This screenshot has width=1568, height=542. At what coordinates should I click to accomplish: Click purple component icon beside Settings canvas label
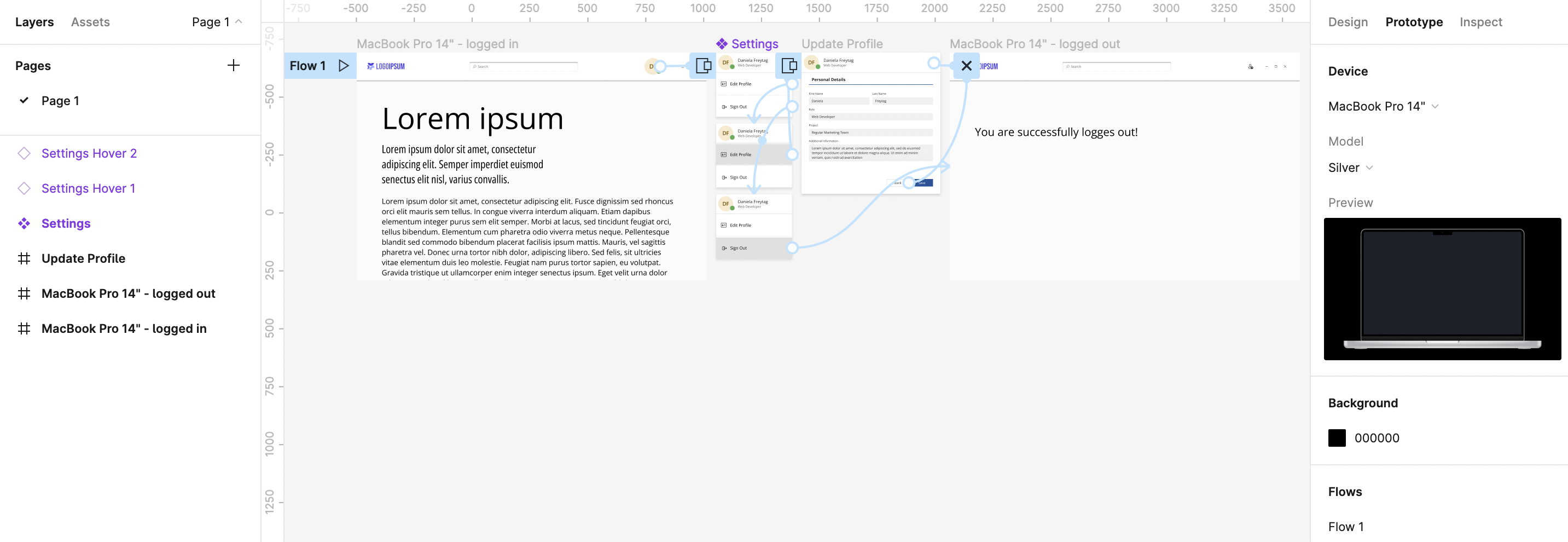point(722,44)
